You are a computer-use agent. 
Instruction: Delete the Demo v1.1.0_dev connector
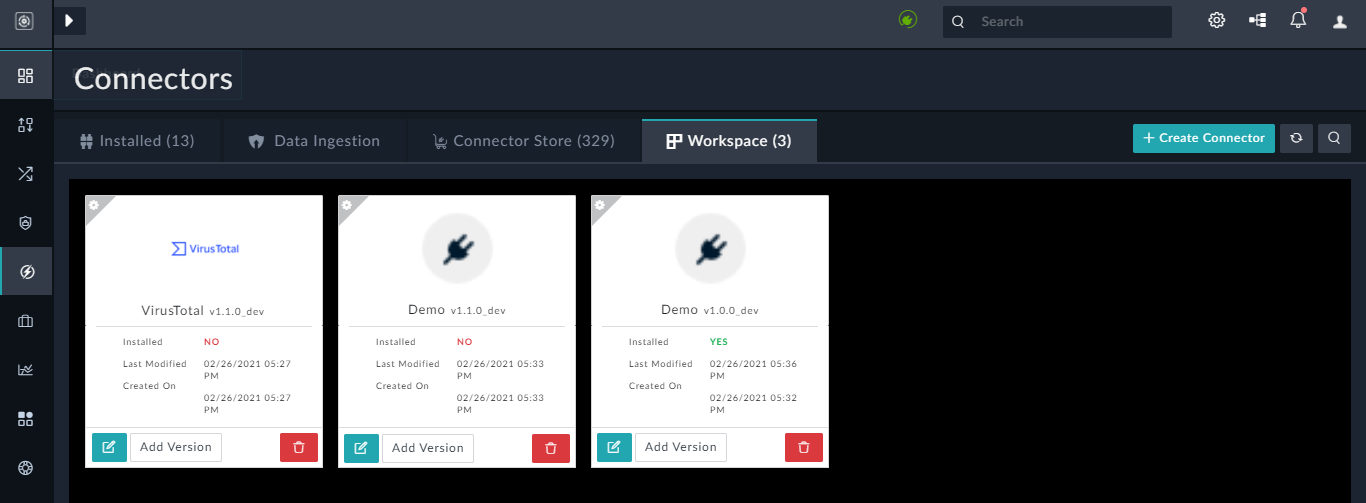point(551,448)
